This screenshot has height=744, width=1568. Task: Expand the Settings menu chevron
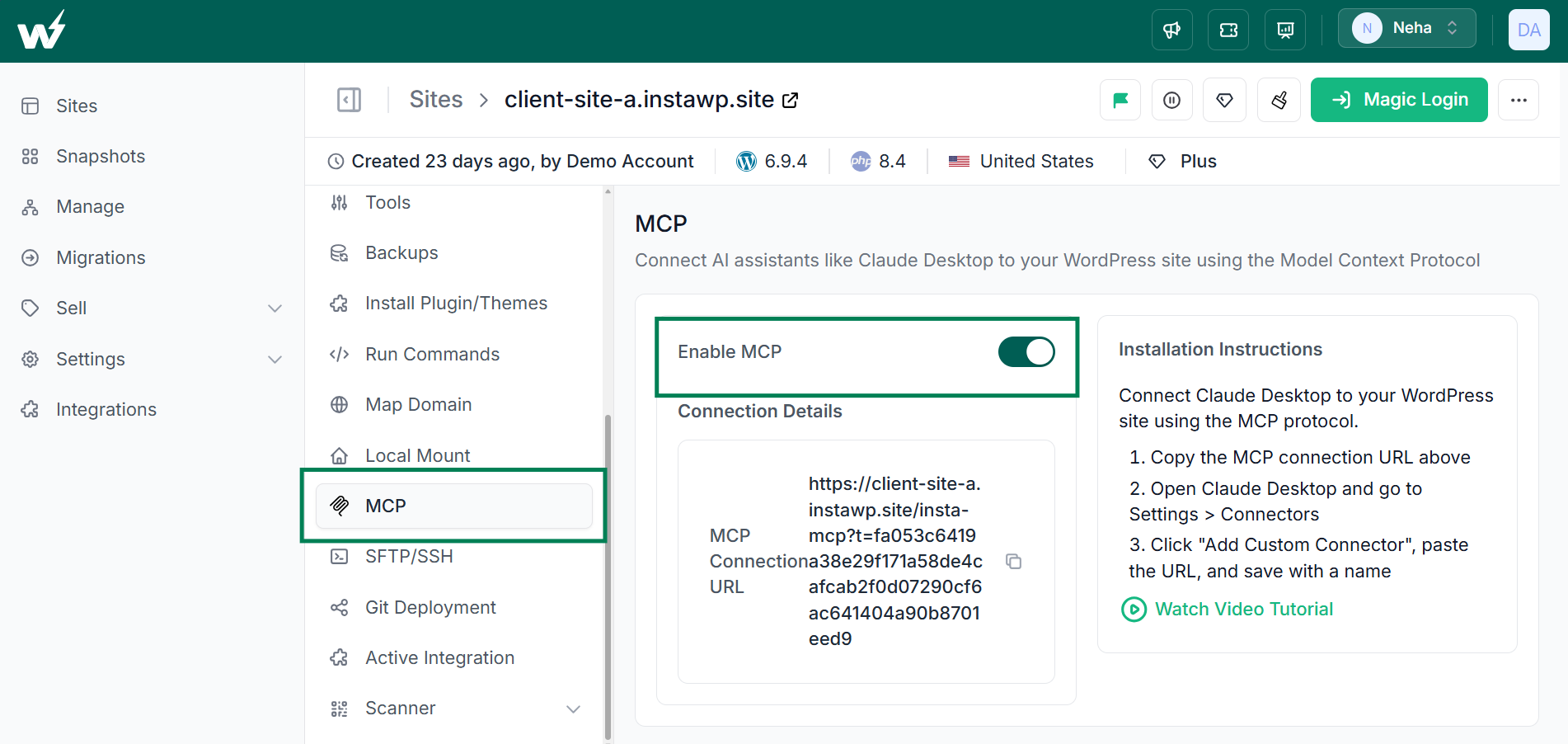tap(275, 360)
